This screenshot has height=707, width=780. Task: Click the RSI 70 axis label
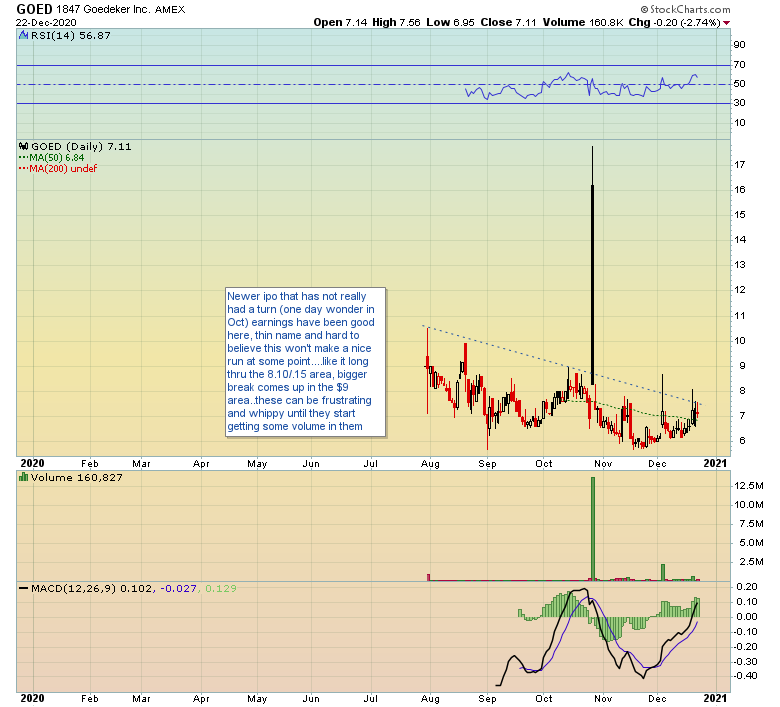pos(739,65)
